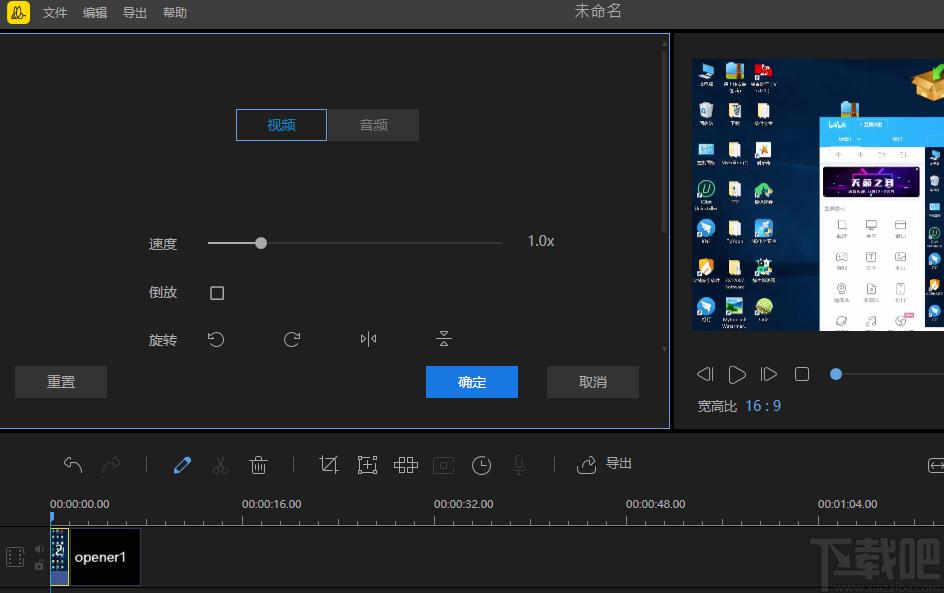Select the edit pencil tool
Image resolution: width=944 pixels, height=593 pixels.
[182, 465]
